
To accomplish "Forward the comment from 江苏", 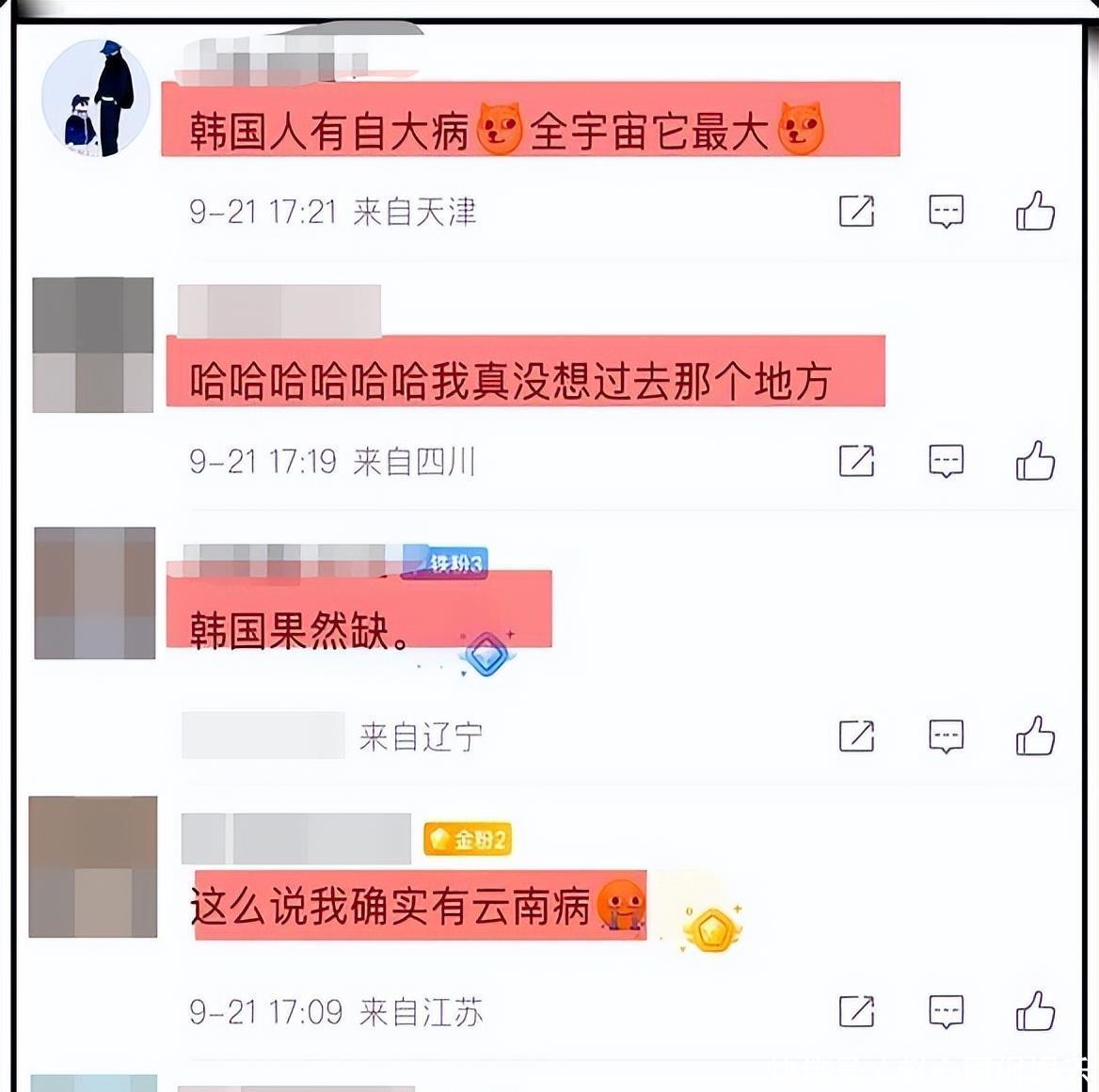I will (856, 1011).
